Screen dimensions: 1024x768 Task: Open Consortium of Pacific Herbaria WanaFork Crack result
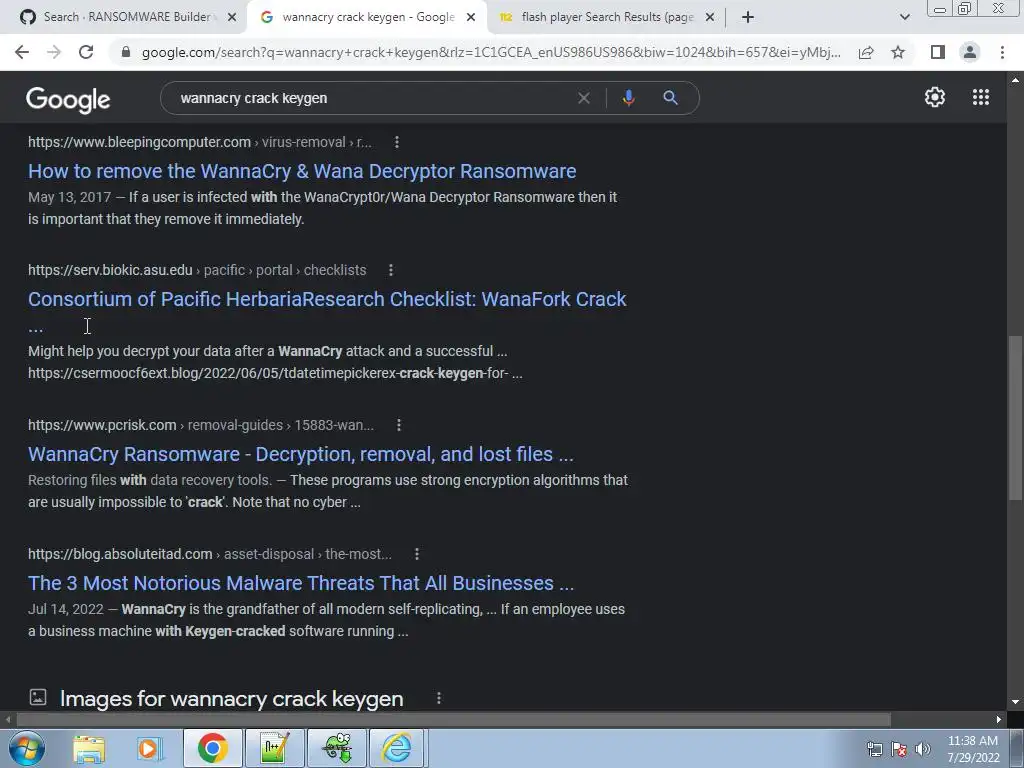pos(327,299)
